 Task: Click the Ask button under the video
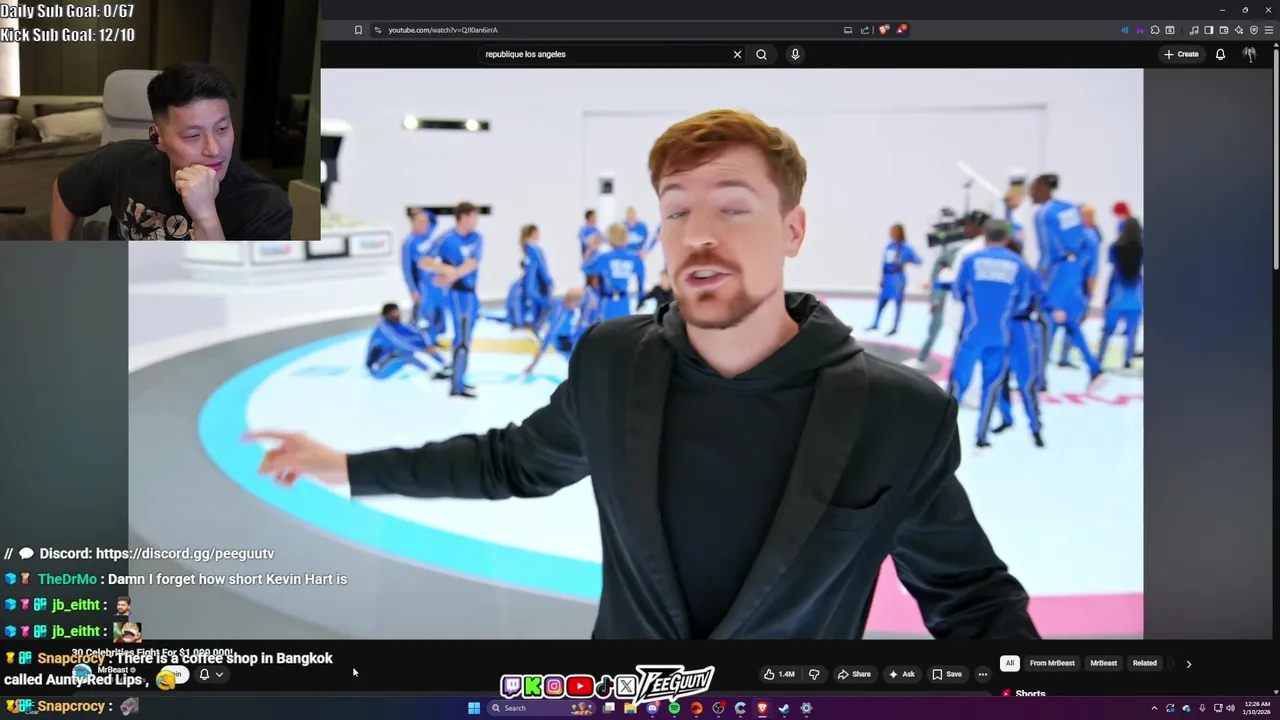click(x=902, y=674)
